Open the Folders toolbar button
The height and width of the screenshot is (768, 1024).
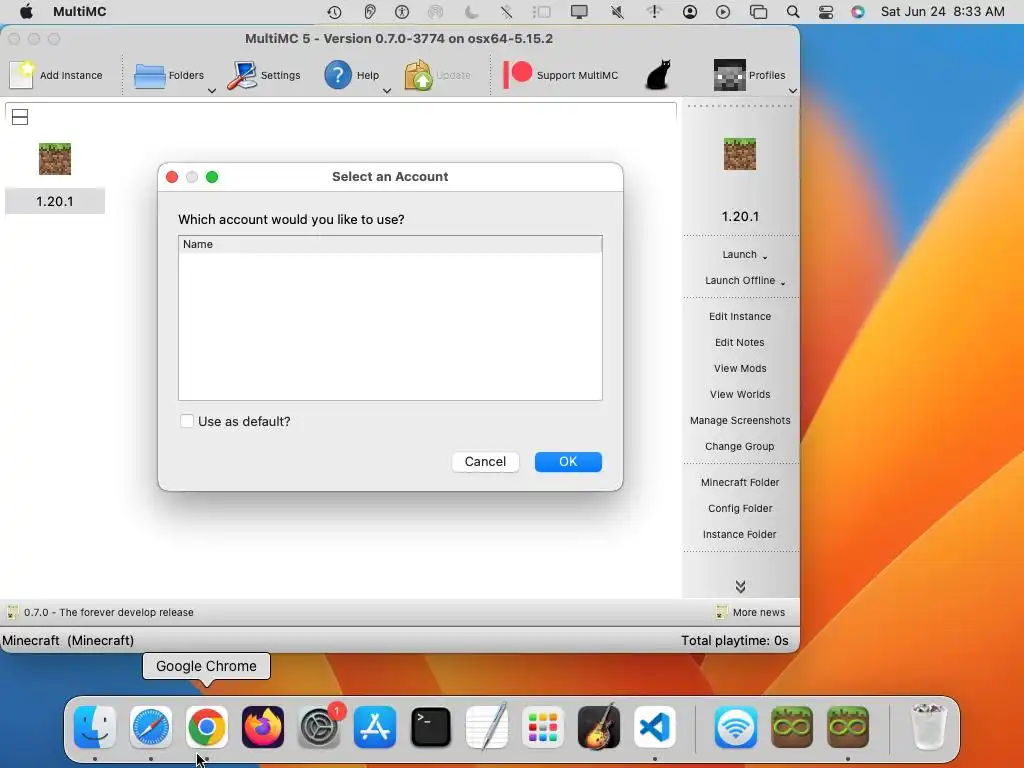[x=168, y=75]
